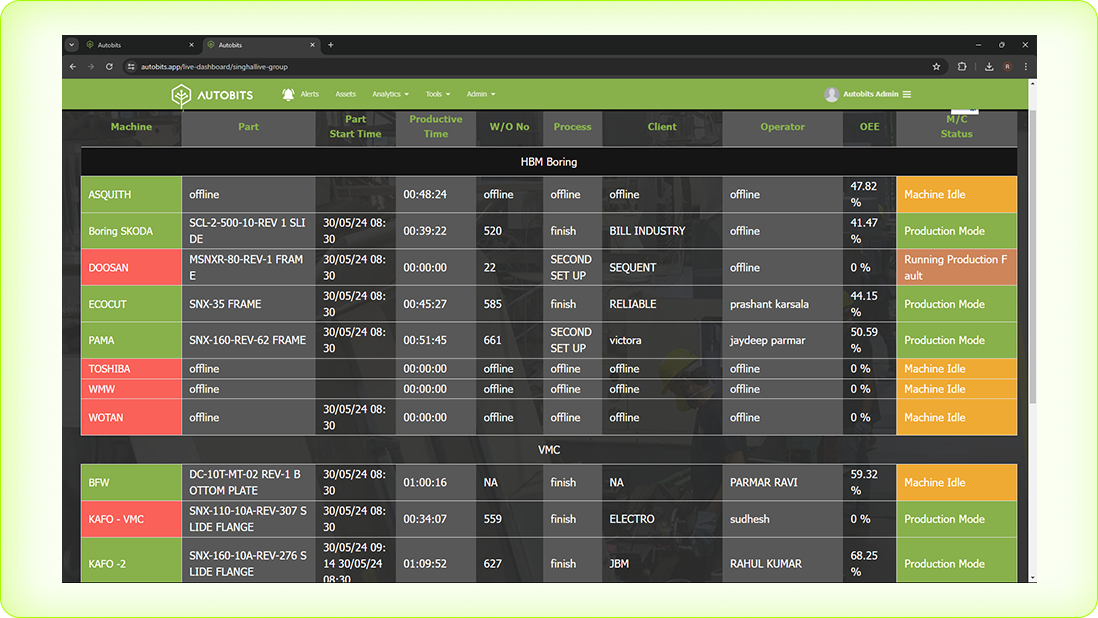Click the operator name prashant karsala
Image resolution: width=1098 pixels, height=618 pixels.
(x=769, y=304)
